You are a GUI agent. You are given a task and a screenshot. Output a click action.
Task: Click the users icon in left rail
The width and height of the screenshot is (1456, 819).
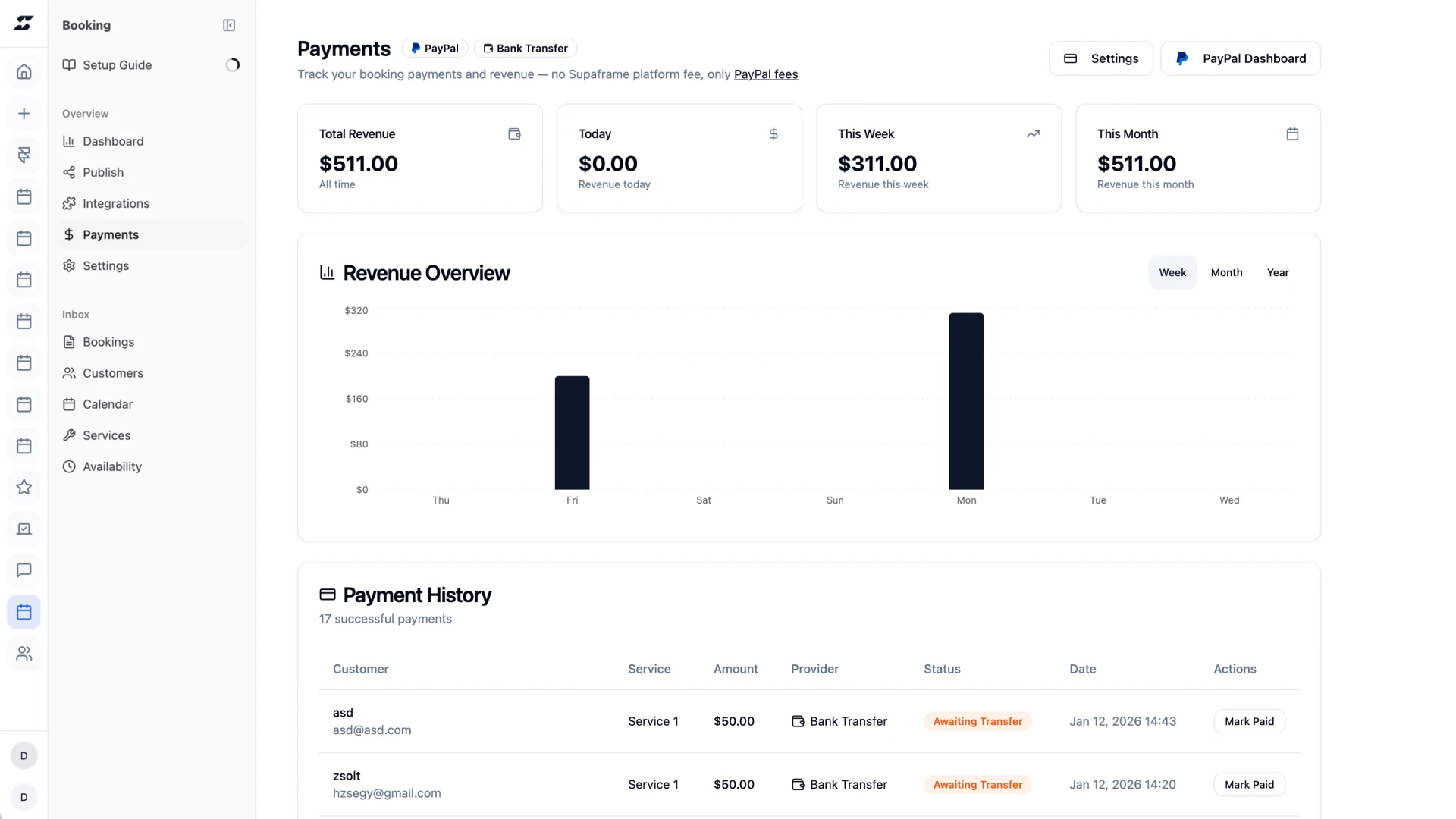click(x=24, y=653)
